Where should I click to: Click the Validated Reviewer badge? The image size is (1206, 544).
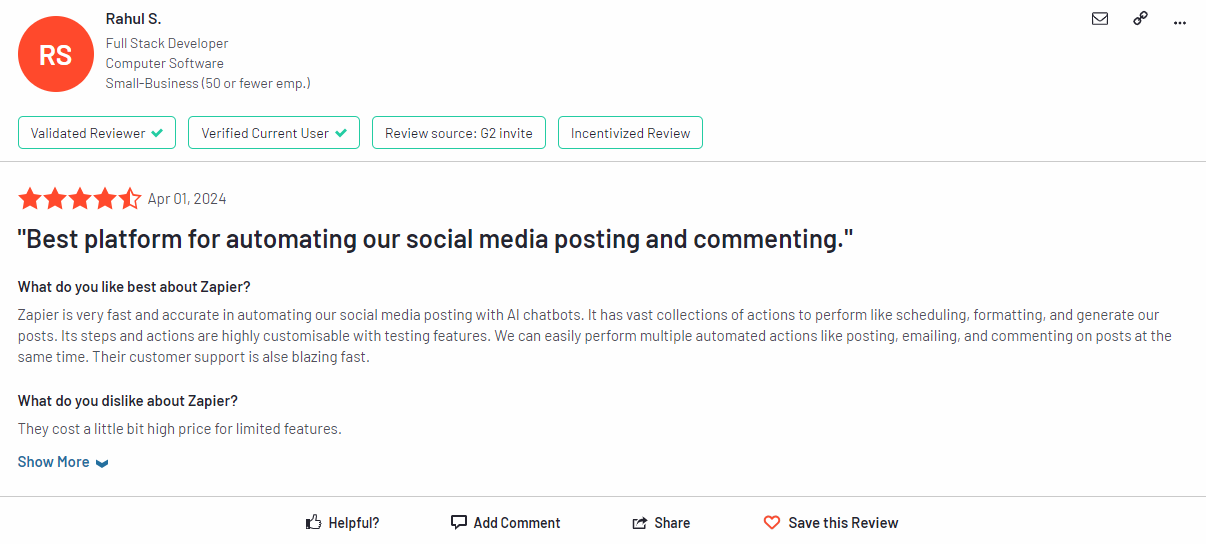tap(97, 133)
